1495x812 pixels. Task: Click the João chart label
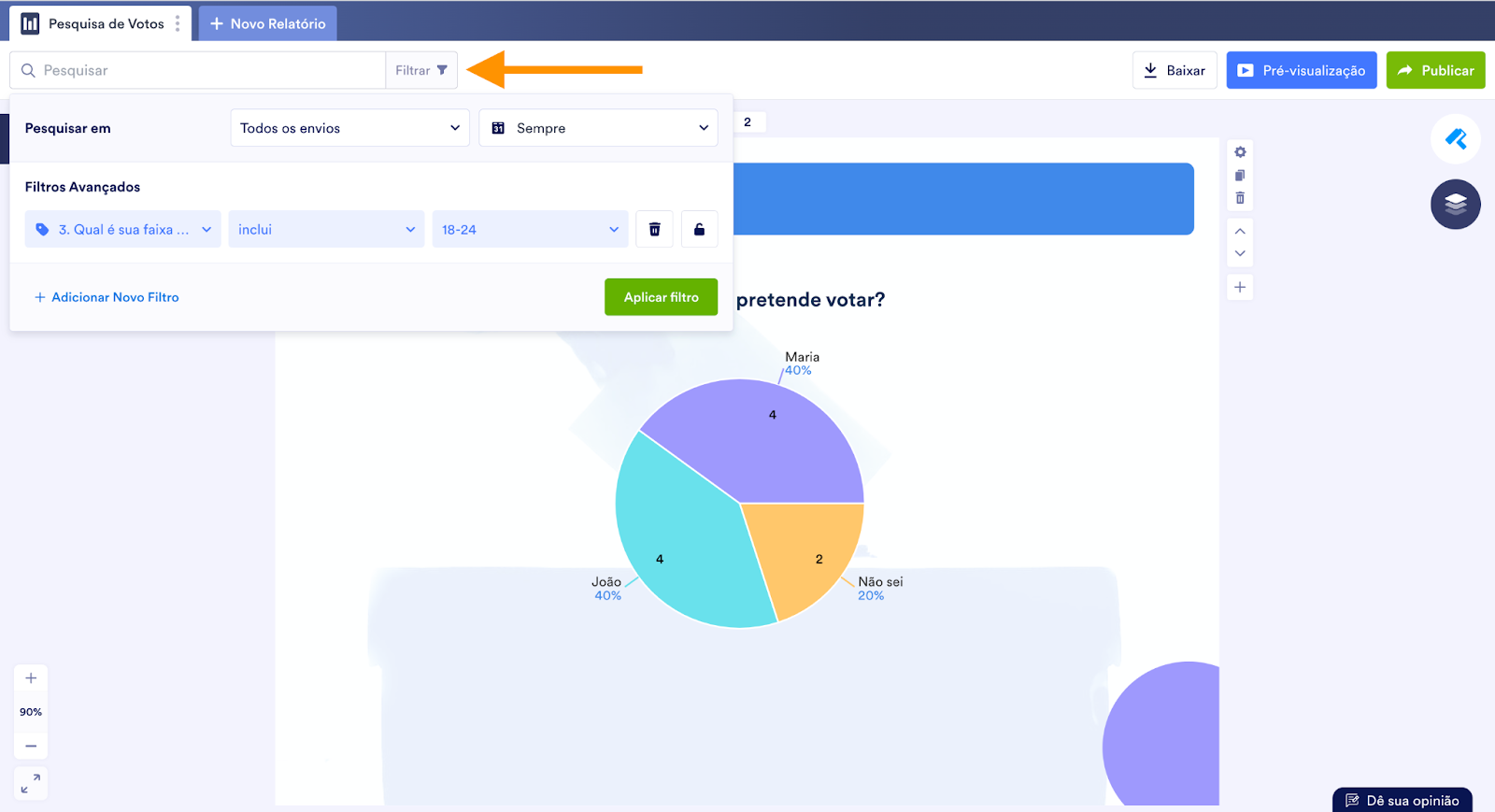[606, 581]
